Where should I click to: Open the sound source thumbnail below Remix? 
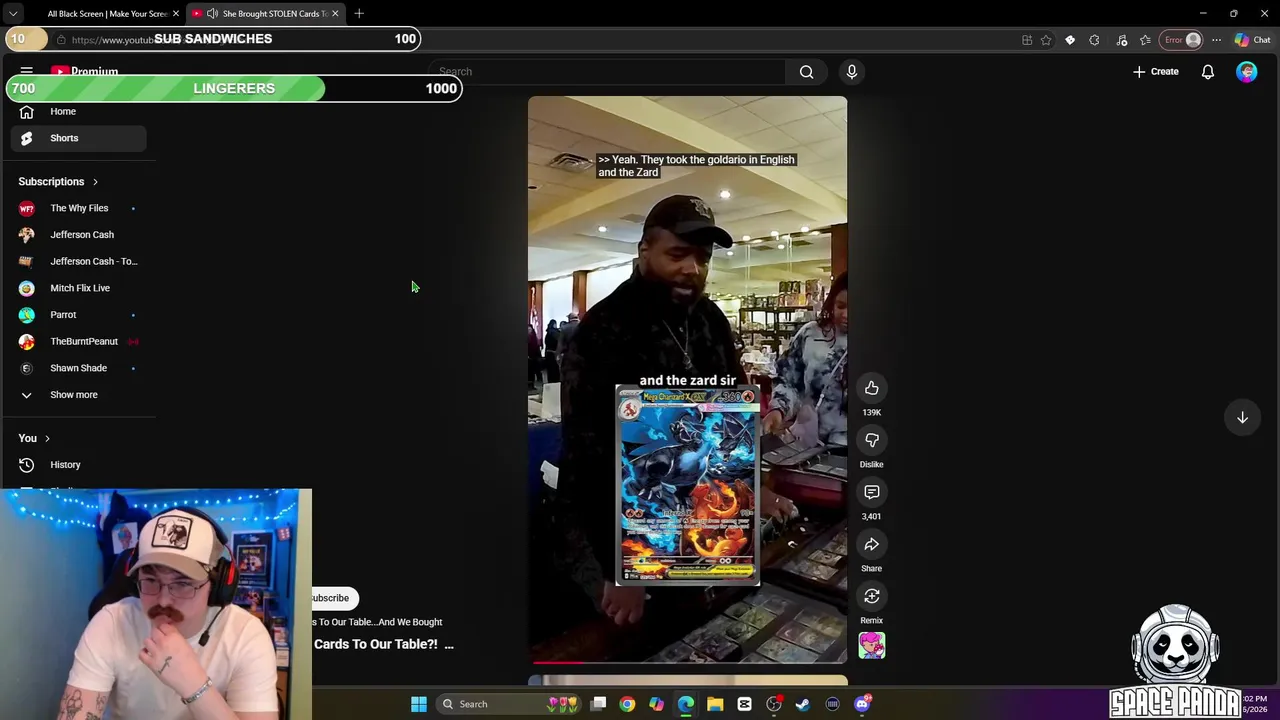(871, 645)
